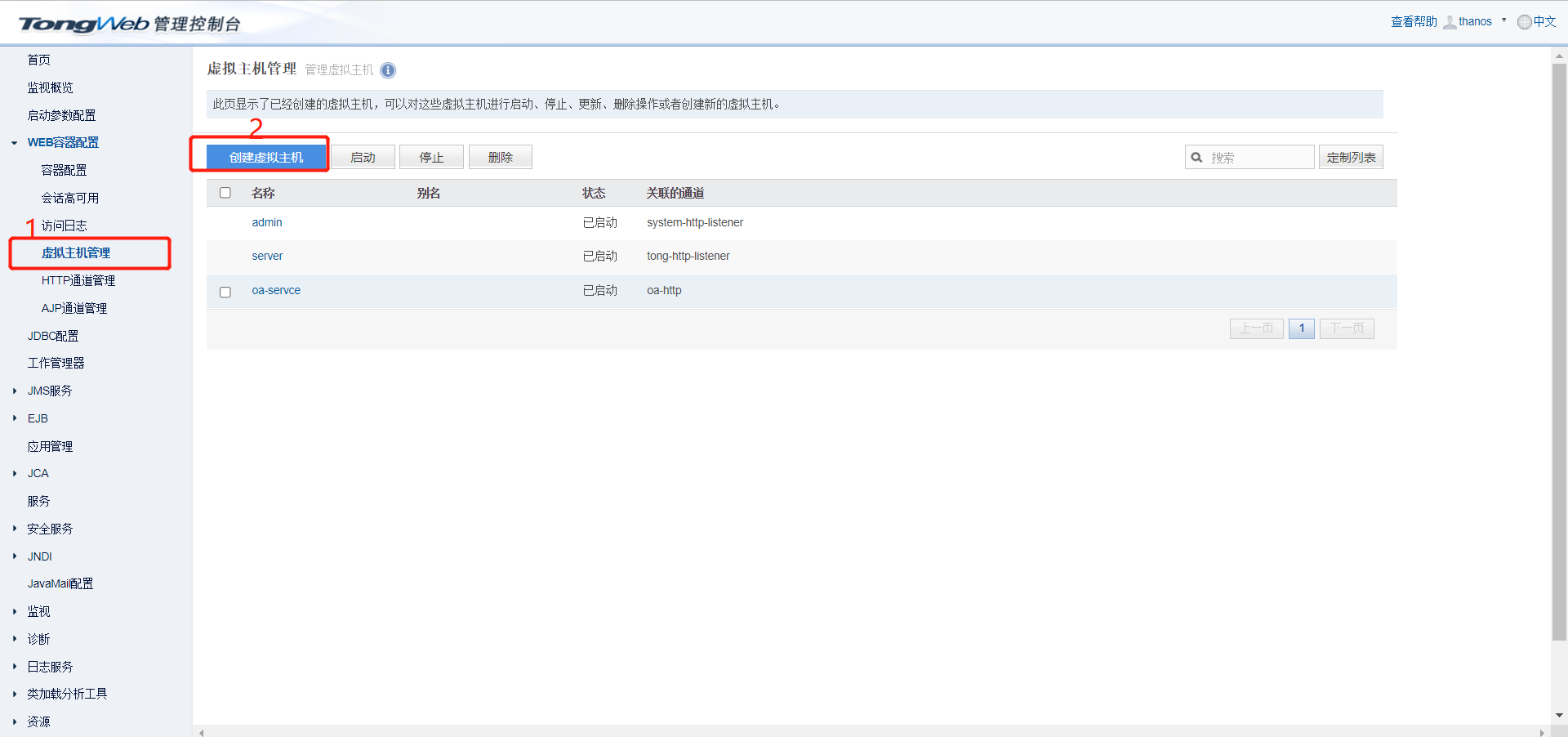The width and height of the screenshot is (1568, 737).
Task: Click the info icon beside 虚拟主机管理 title
Action: [x=388, y=70]
